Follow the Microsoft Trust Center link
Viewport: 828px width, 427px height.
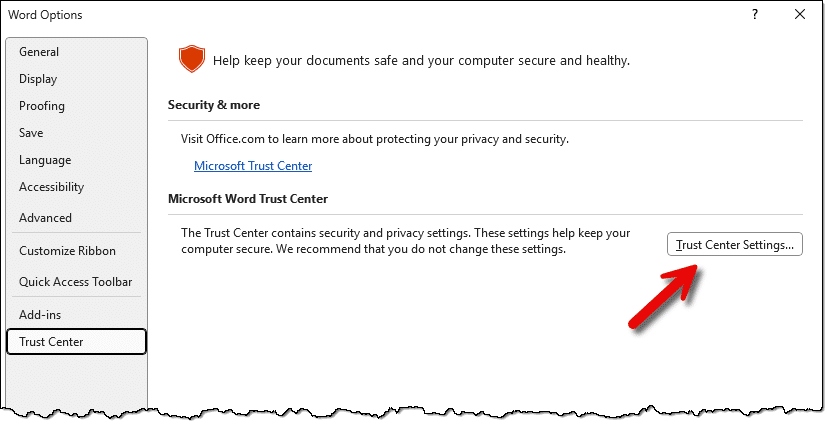[x=253, y=166]
